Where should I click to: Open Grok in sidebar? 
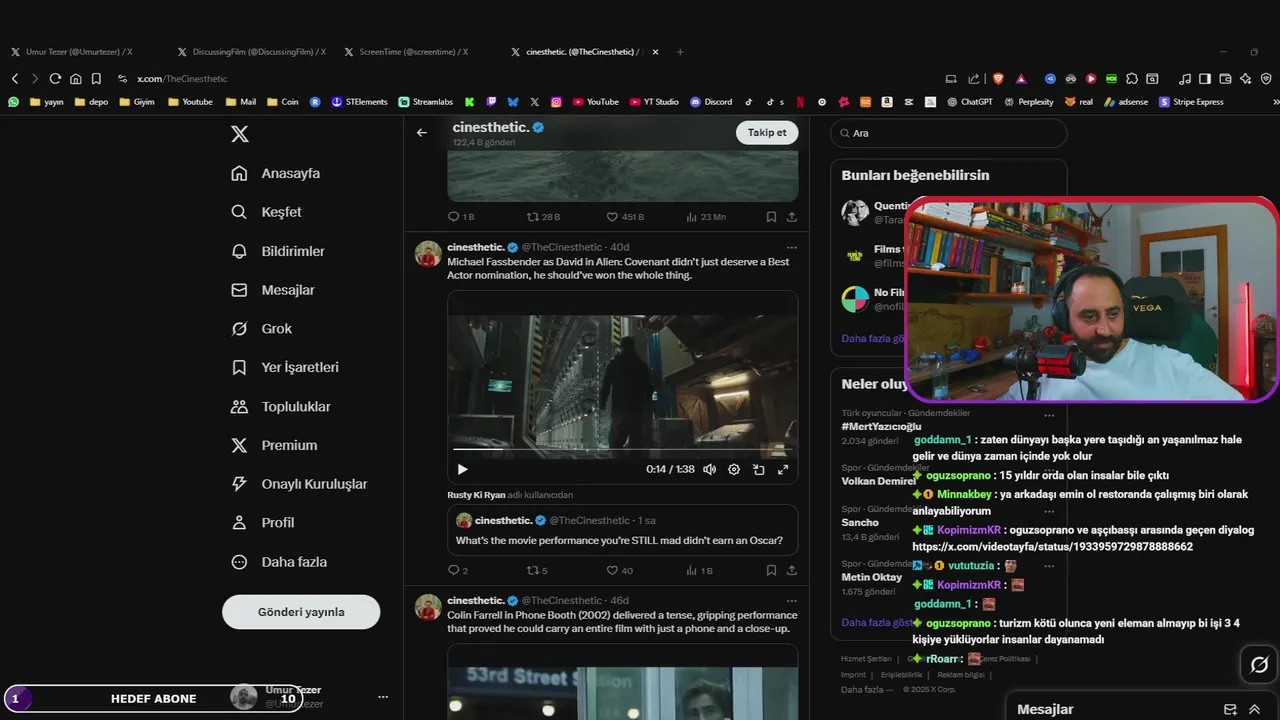point(262,329)
